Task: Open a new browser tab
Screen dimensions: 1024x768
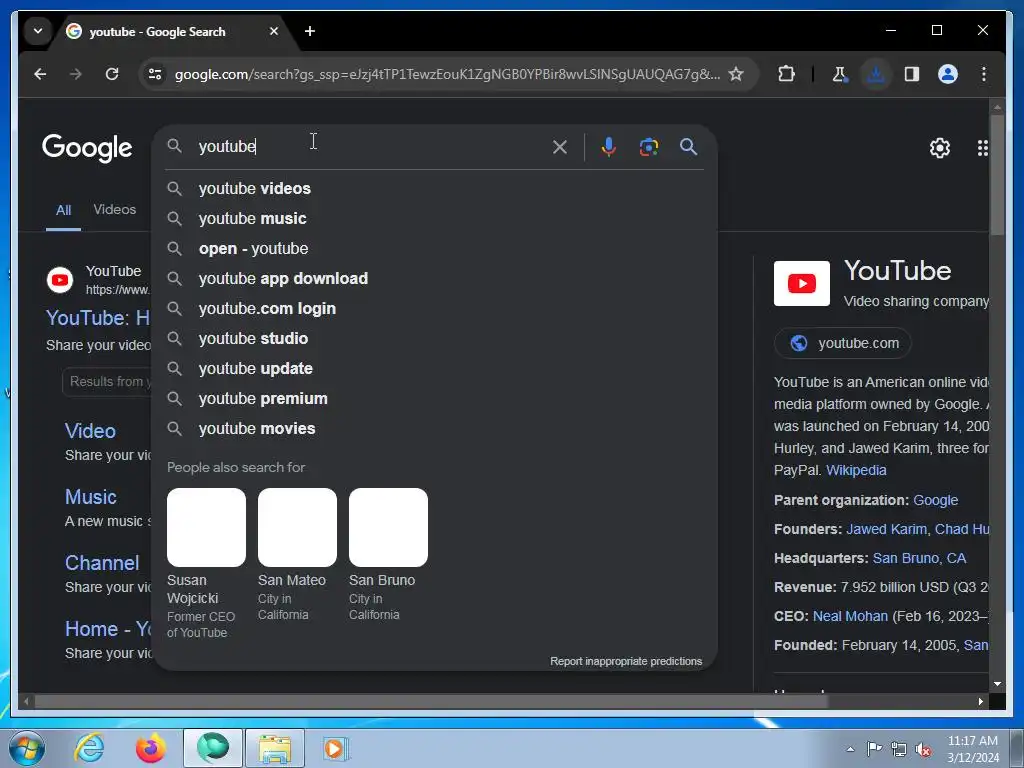Action: pyautogui.click(x=310, y=31)
